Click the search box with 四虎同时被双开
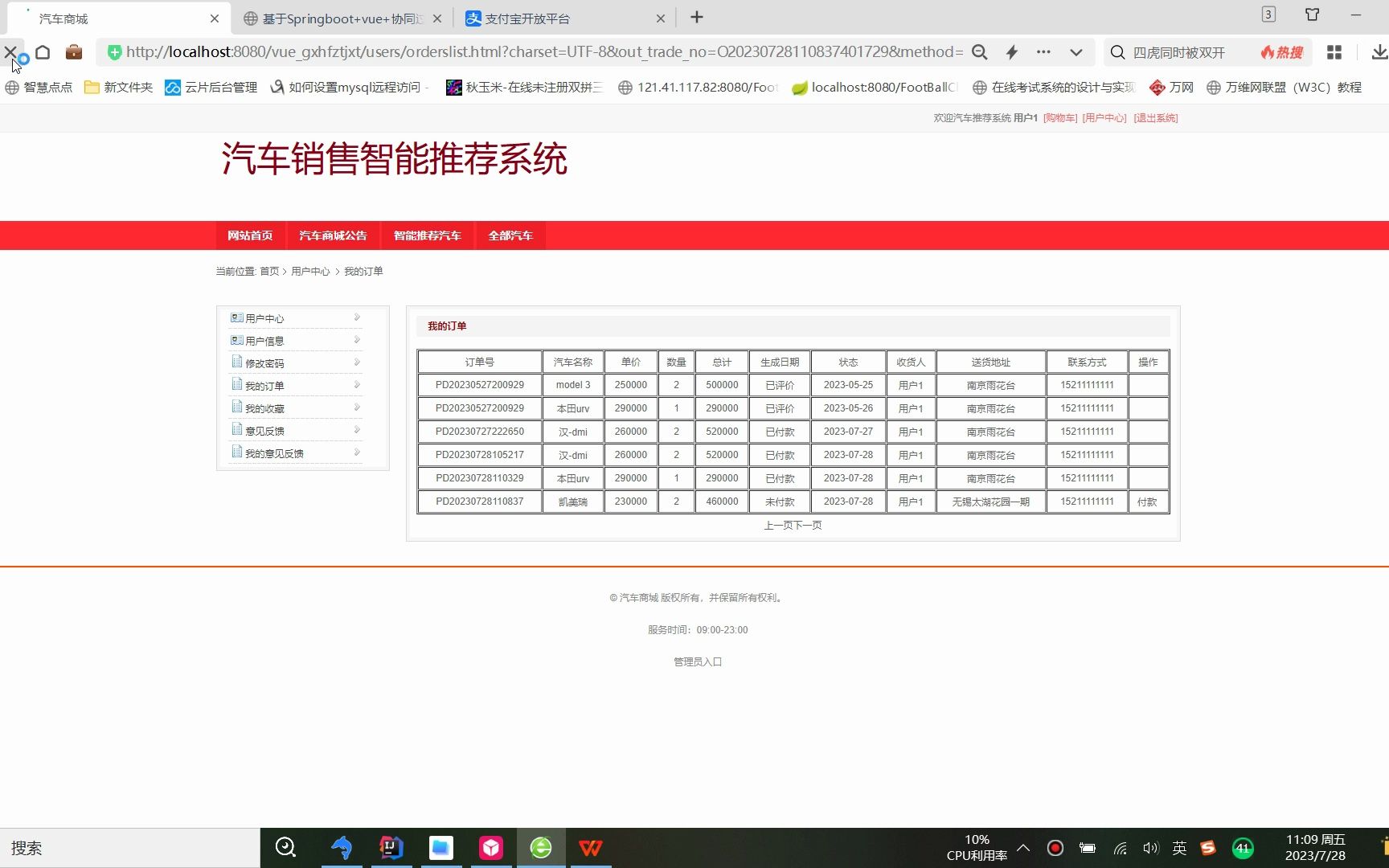 pos(1179,52)
